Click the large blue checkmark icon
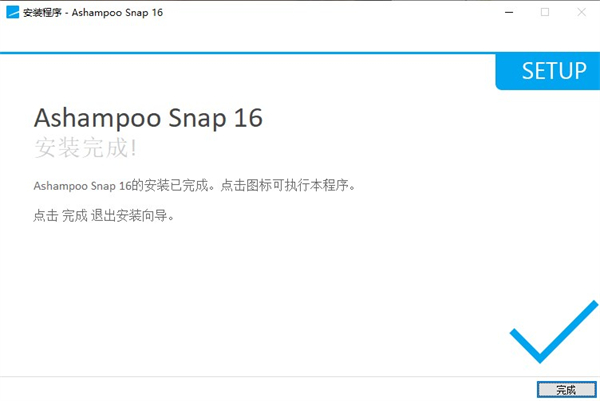 [x=554, y=331]
